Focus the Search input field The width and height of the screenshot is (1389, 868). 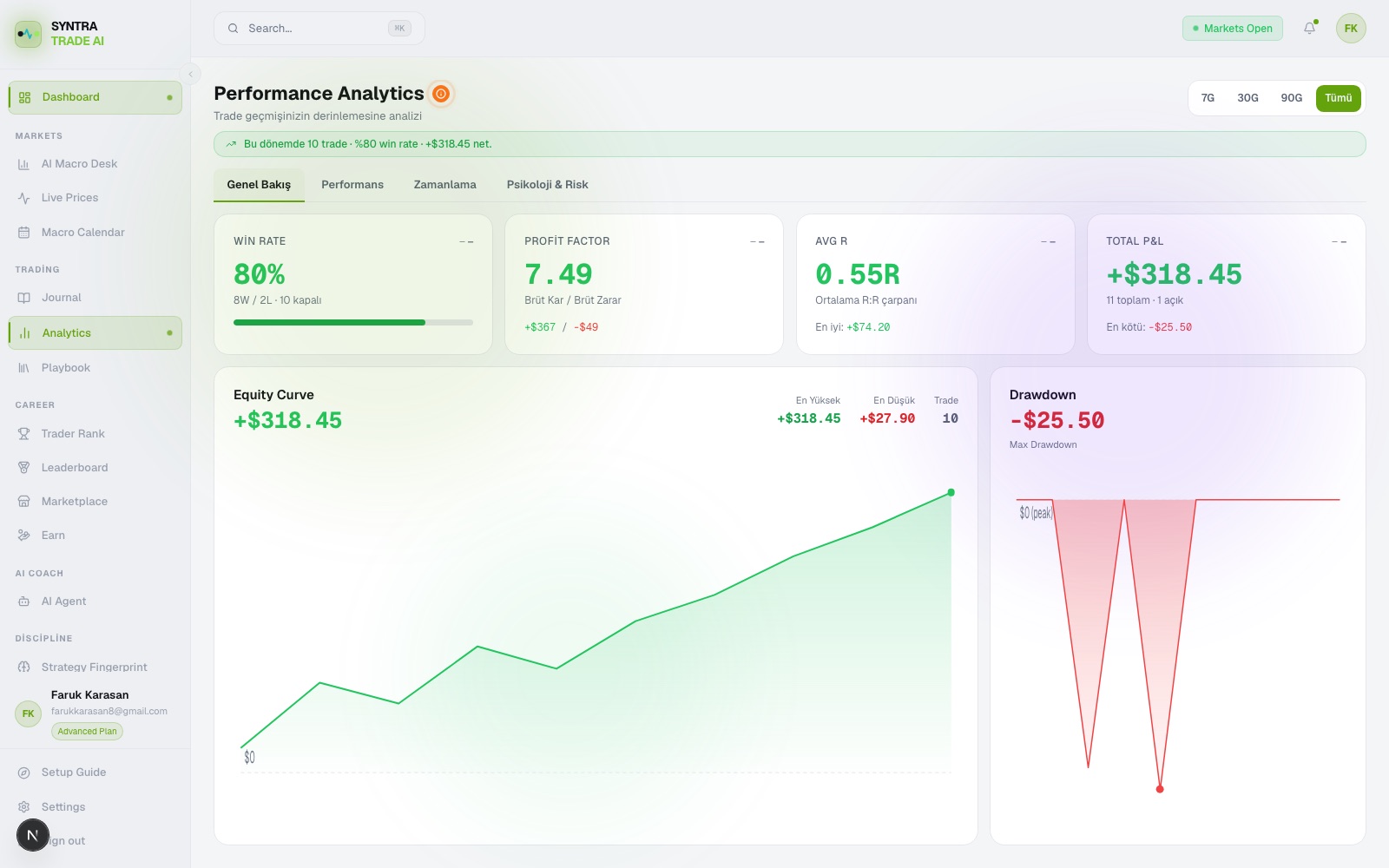319,29
